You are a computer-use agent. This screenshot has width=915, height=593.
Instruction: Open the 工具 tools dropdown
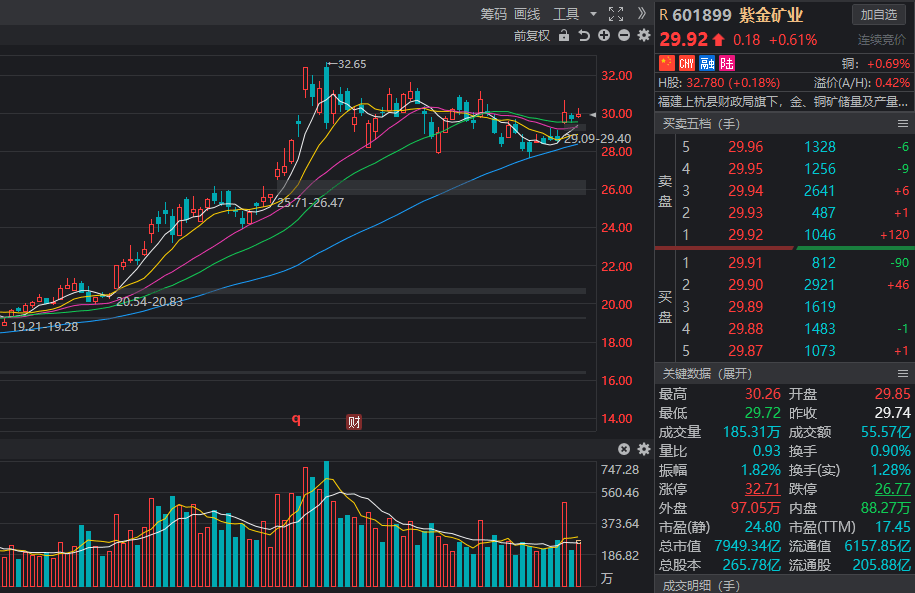tap(574, 14)
